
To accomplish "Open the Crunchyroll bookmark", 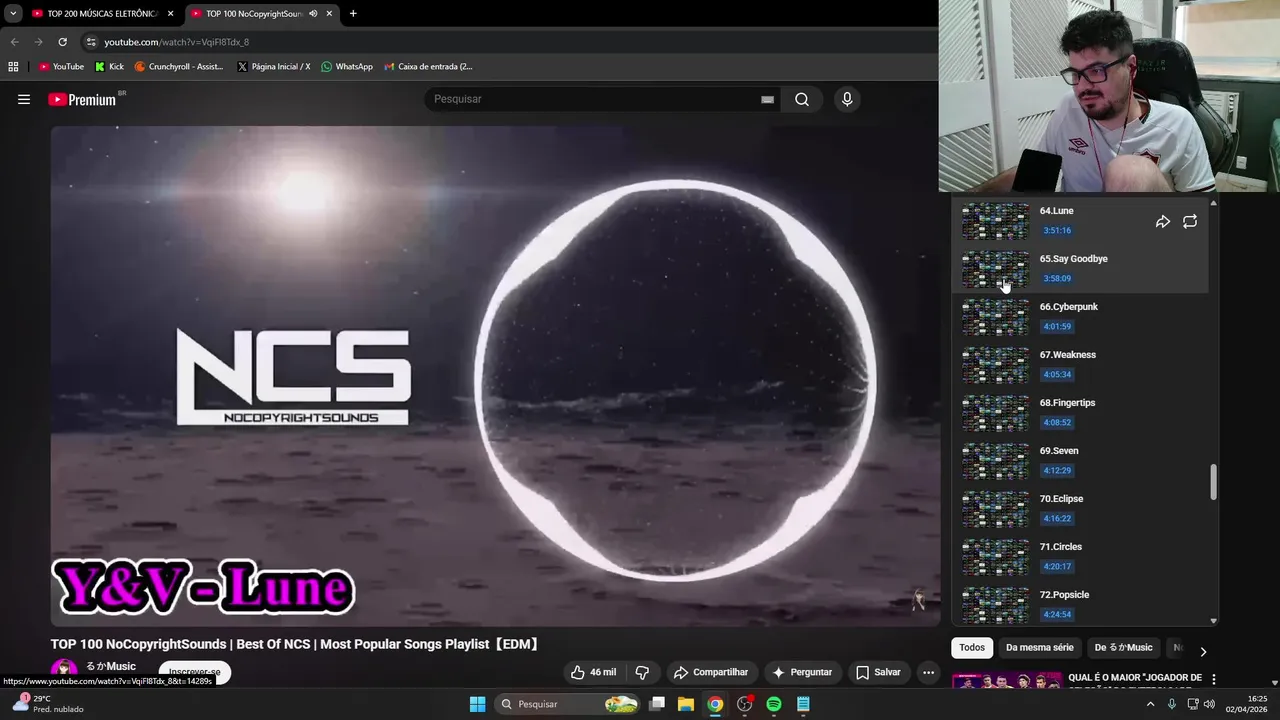I will [x=179, y=67].
